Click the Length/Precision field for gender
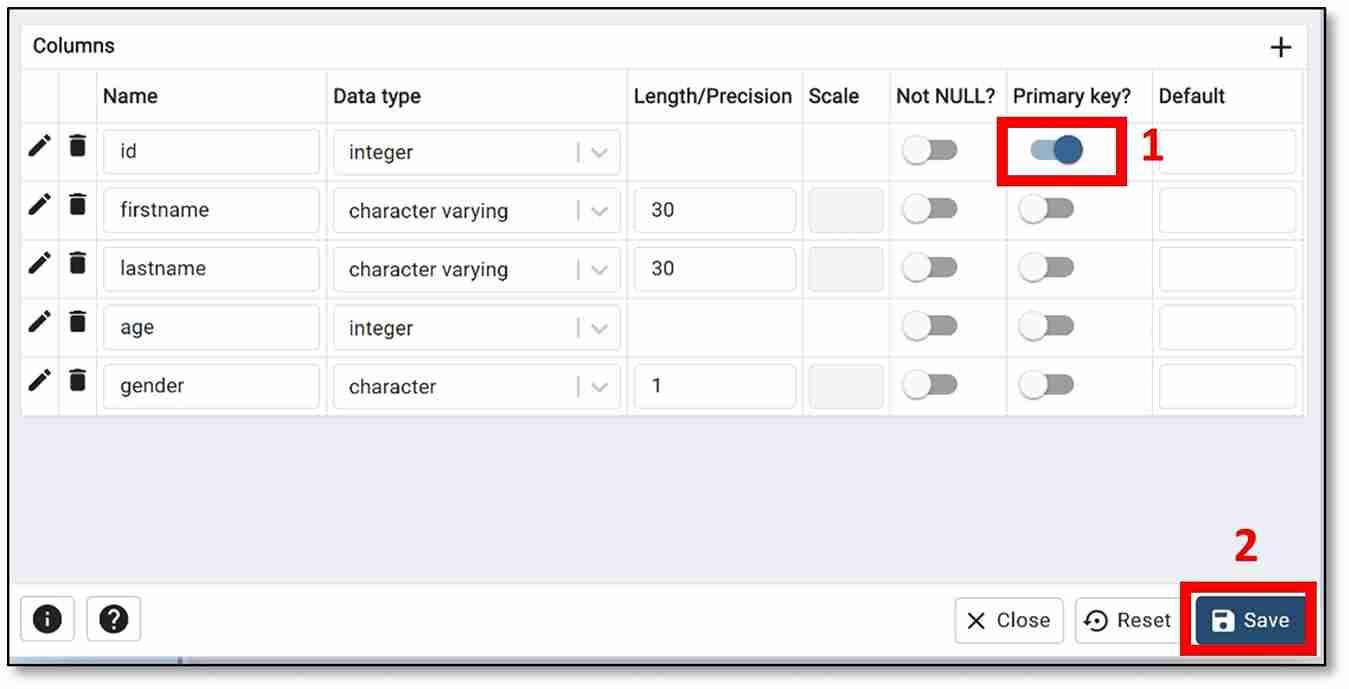 tap(714, 387)
